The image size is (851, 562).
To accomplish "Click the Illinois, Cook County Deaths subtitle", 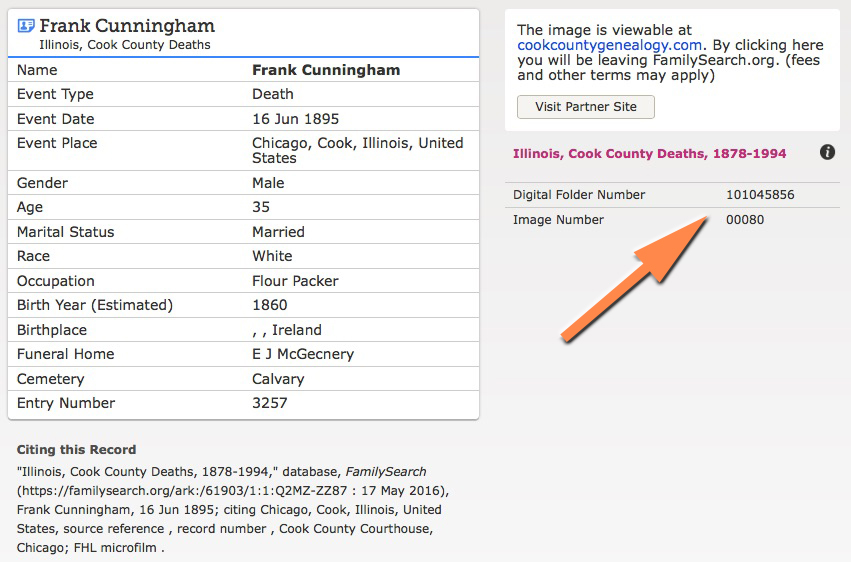I will click(x=125, y=45).
